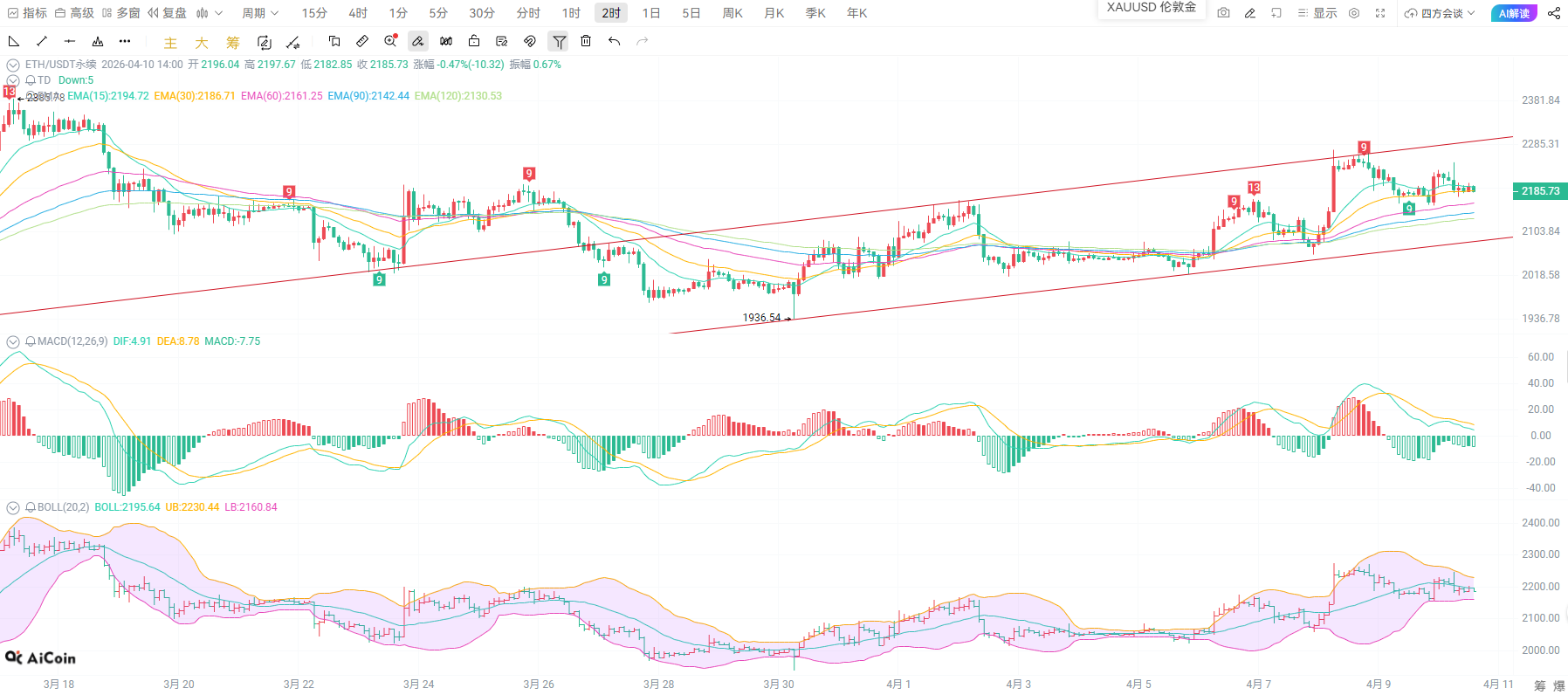Toggle the highlighted drawing brush mode button

click(x=418, y=41)
